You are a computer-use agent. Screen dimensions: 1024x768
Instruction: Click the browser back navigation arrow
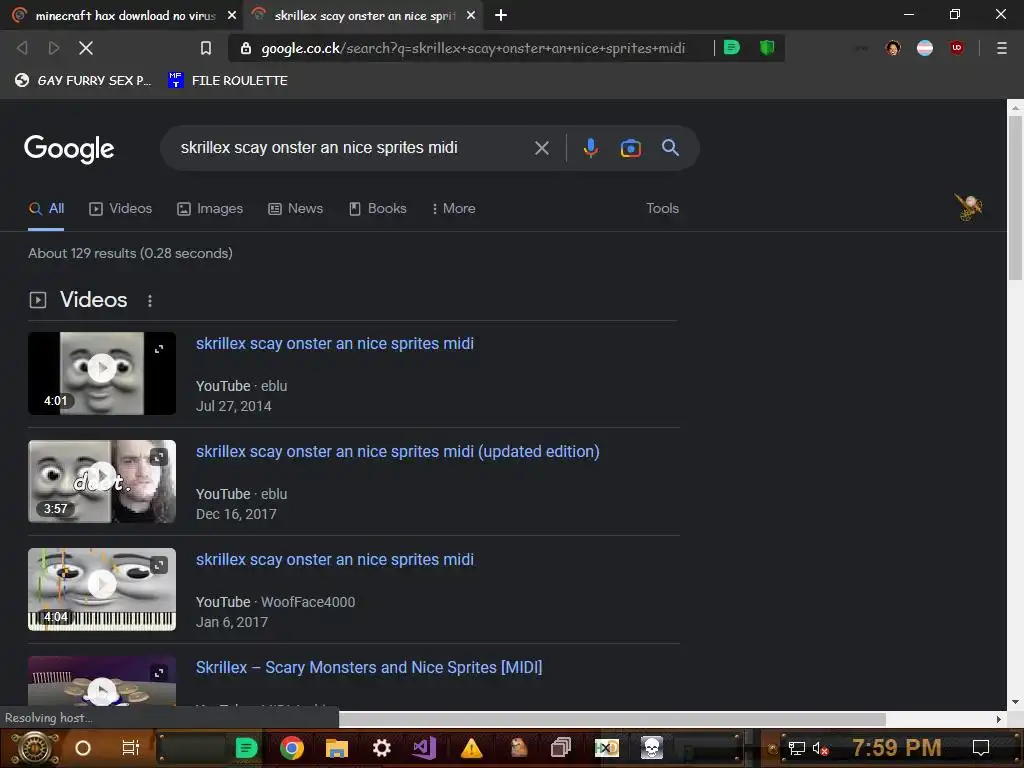pyautogui.click(x=22, y=48)
